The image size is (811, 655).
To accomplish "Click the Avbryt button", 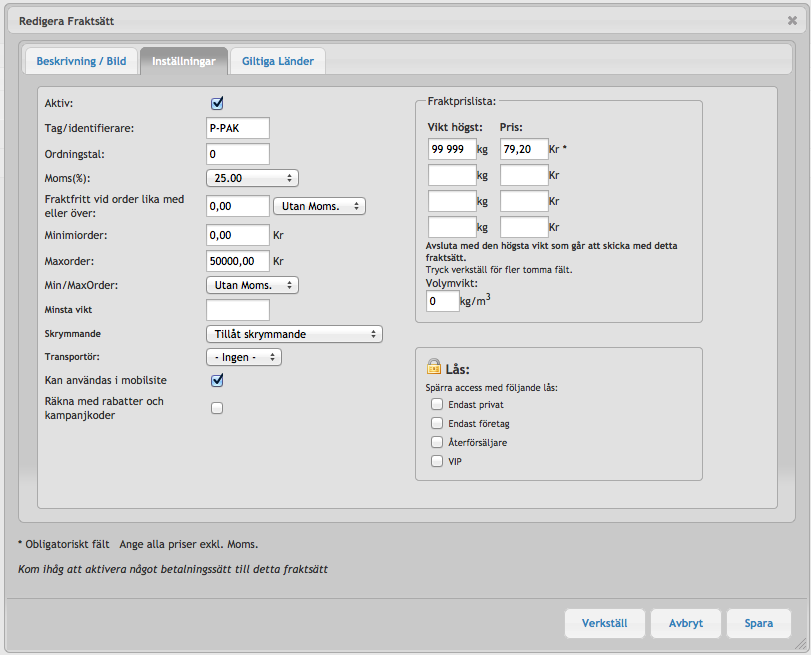I will tap(686, 623).
